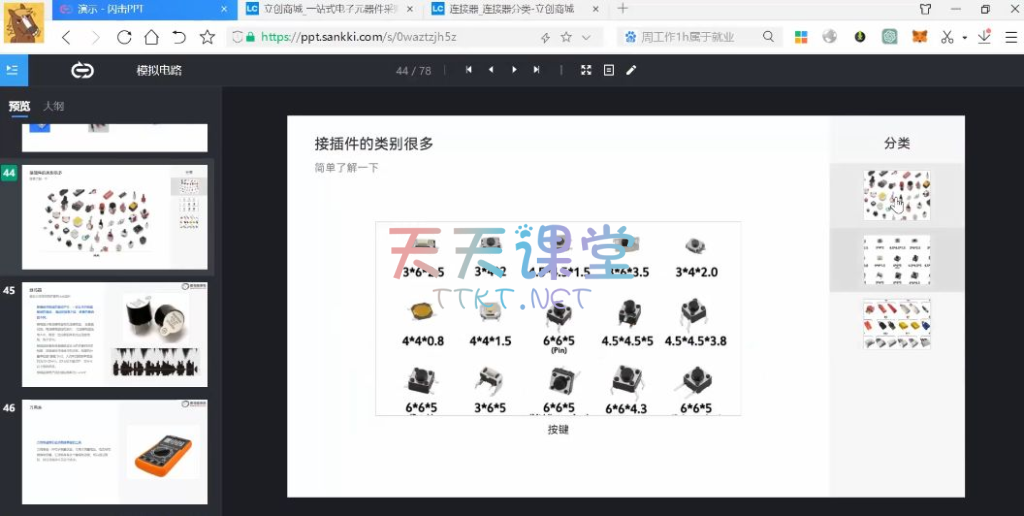1024x516 pixels.
Task: Jump to the first slide
Action: (x=468, y=70)
